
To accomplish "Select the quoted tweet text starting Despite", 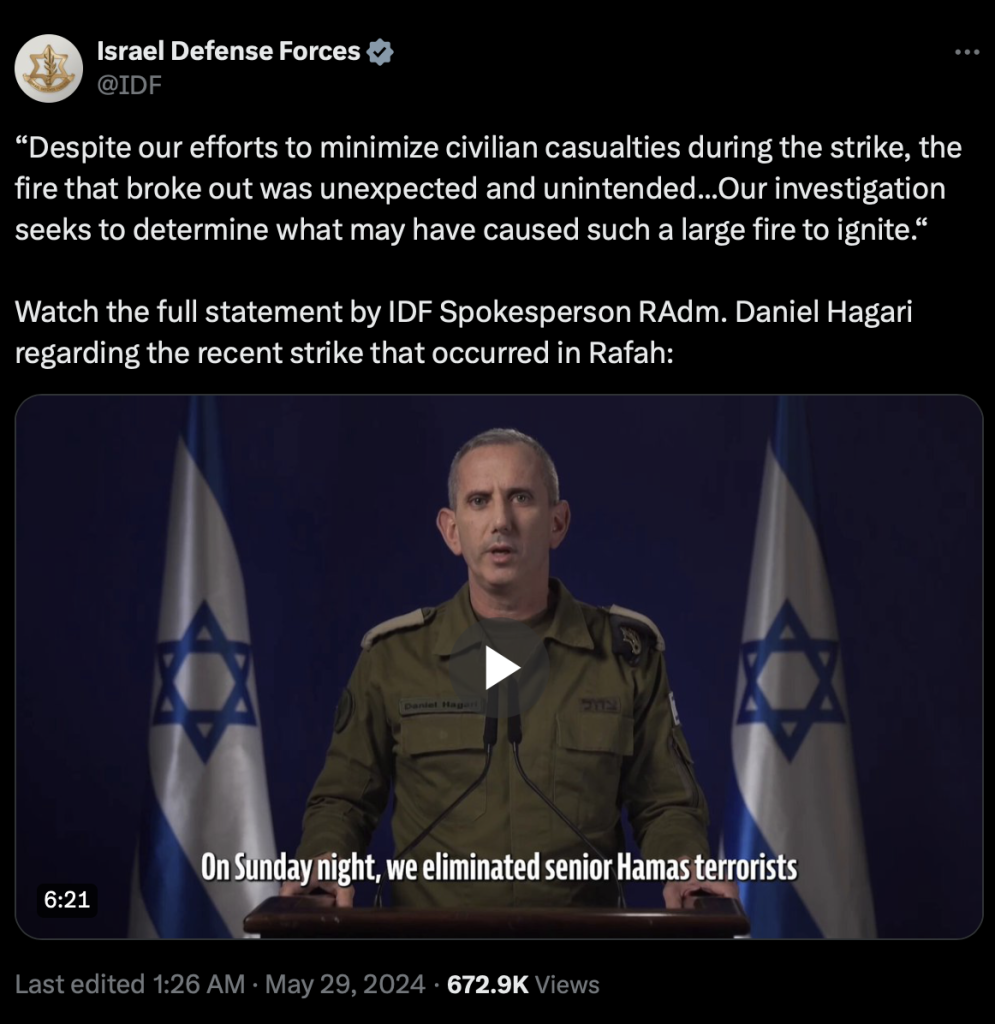I will (488, 189).
